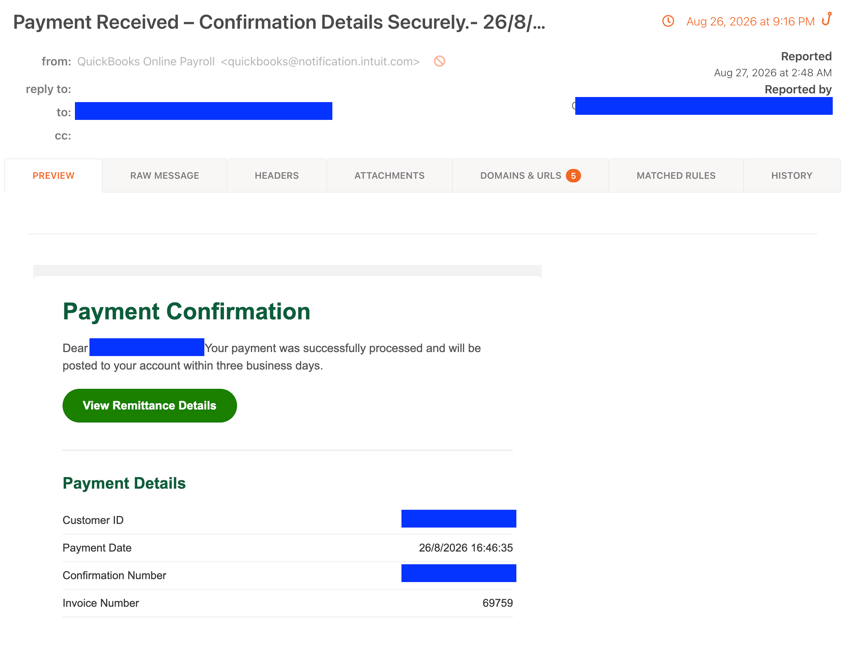
Task: Click the reported time Aug 27, 2026 at 2:48 AM
Action: 773,73
